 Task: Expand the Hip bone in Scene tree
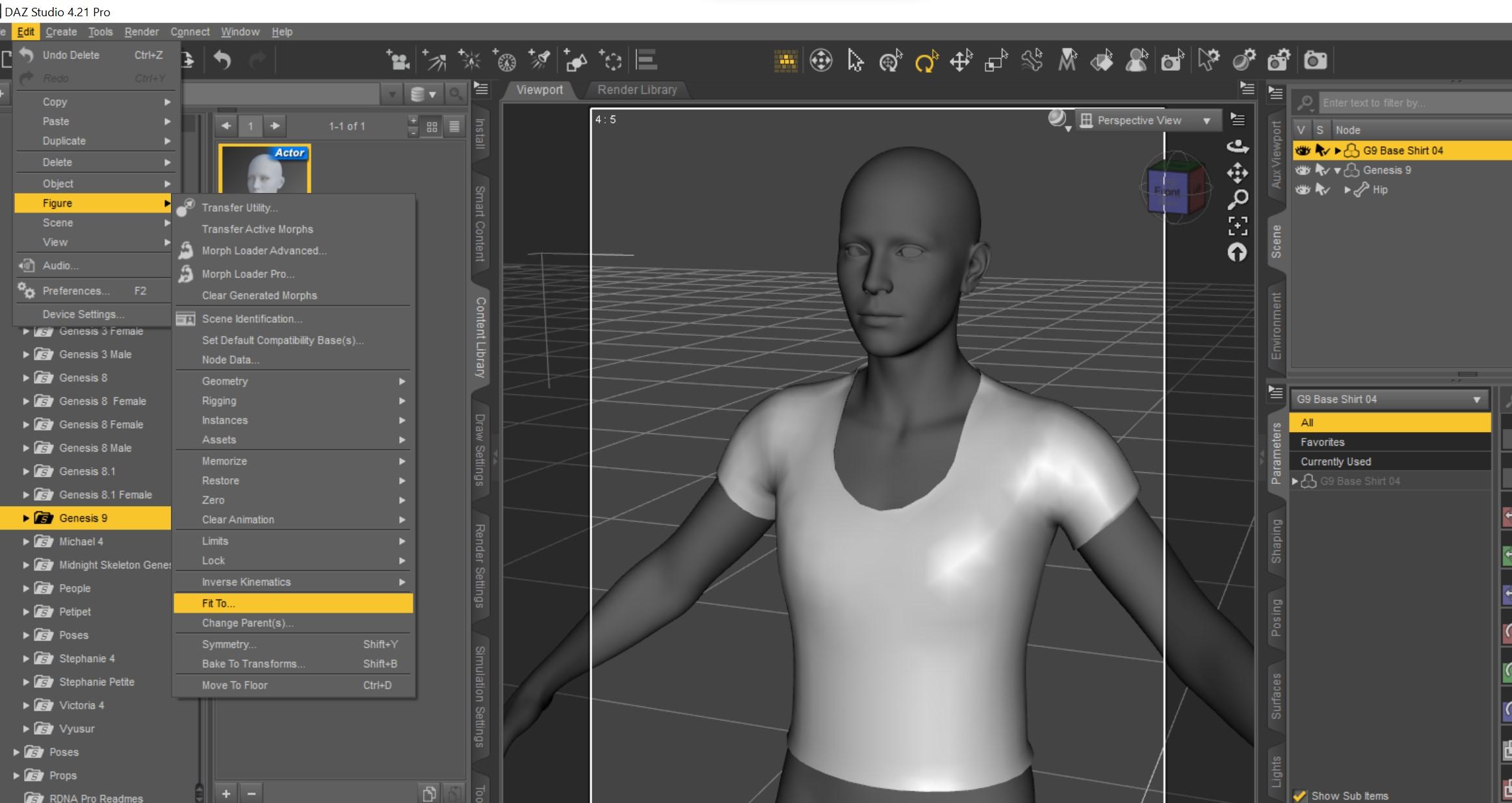pyautogui.click(x=1348, y=190)
